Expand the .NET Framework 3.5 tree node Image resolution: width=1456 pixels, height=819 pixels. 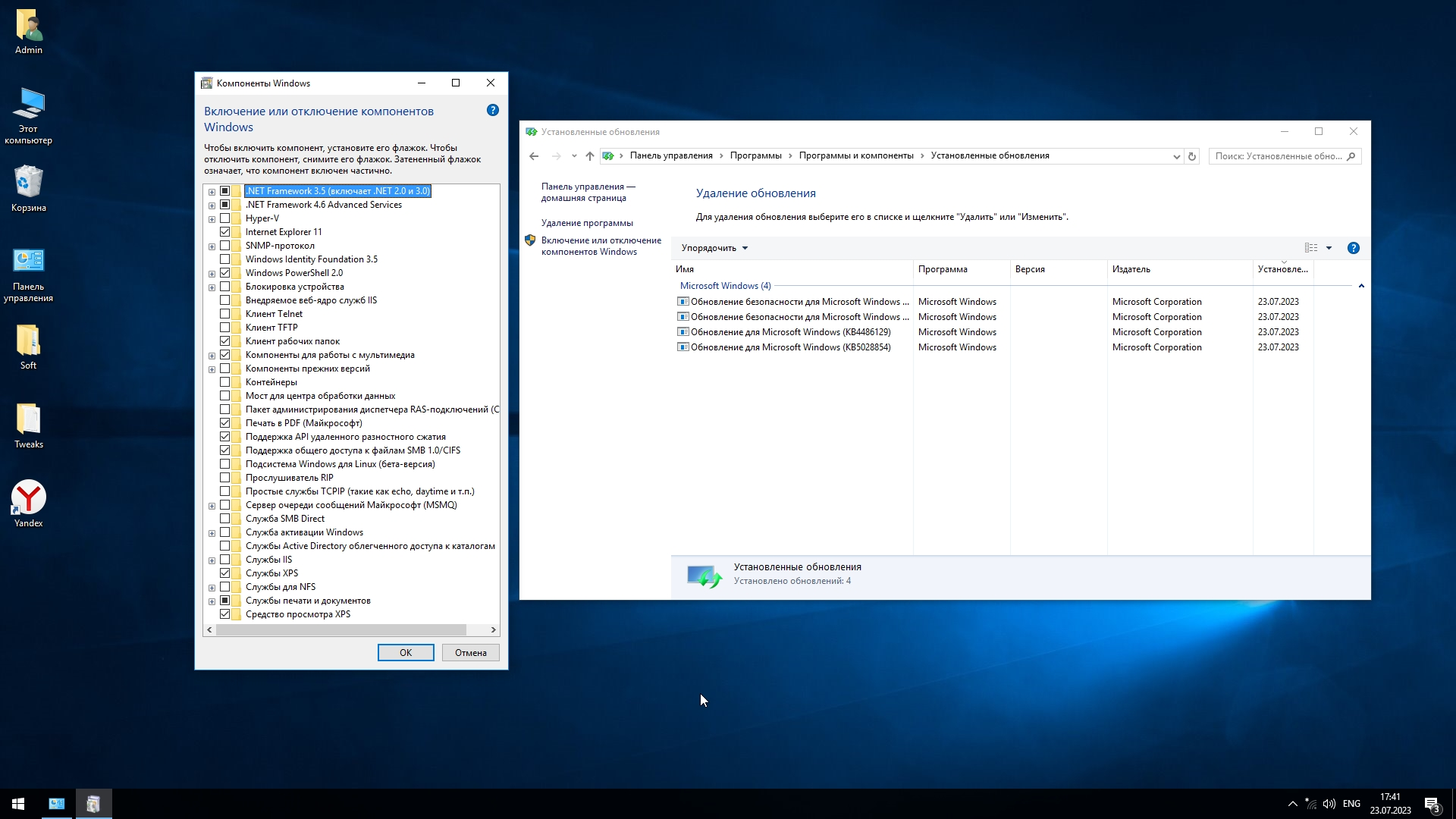click(212, 192)
